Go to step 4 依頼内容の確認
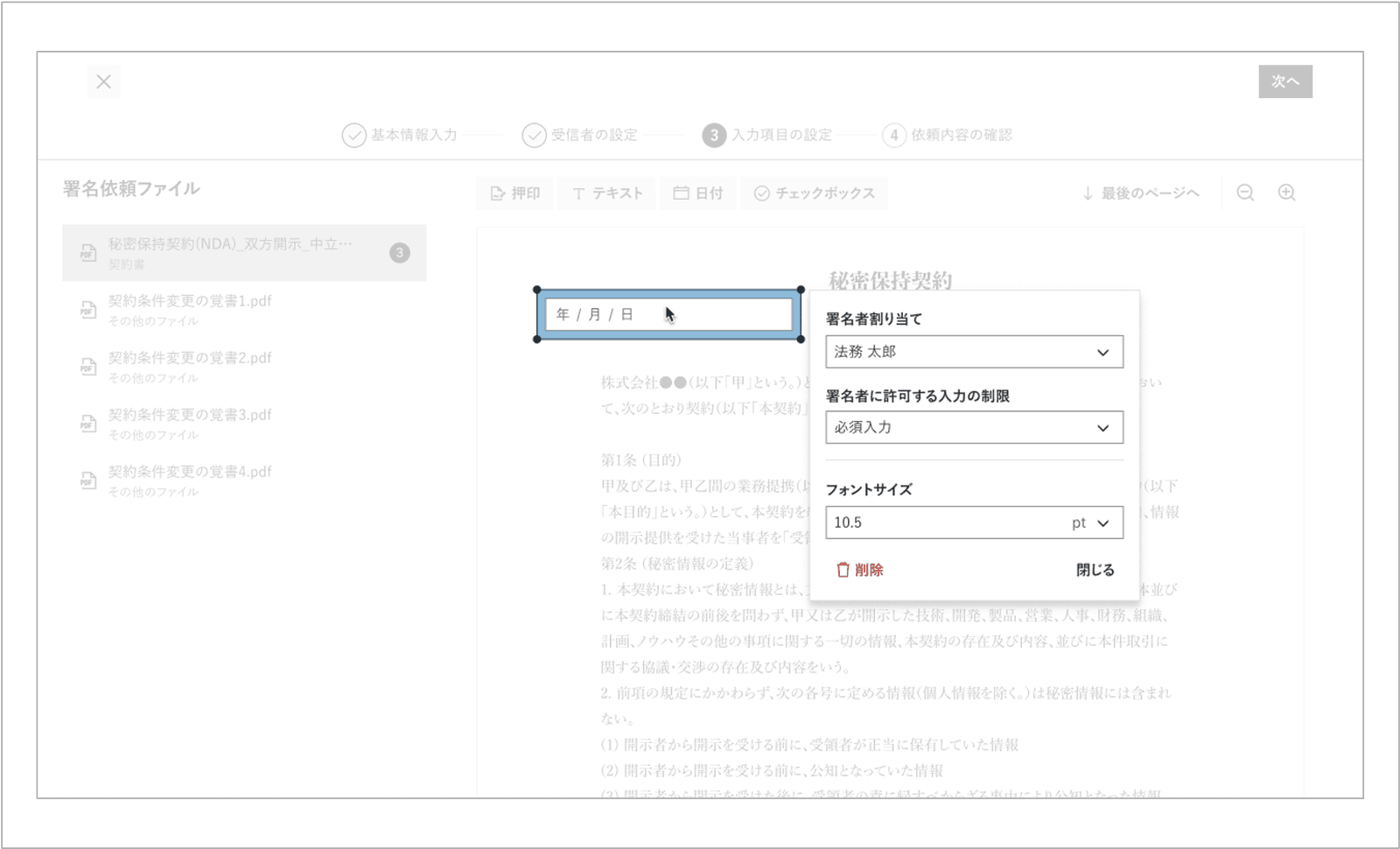 947,135
